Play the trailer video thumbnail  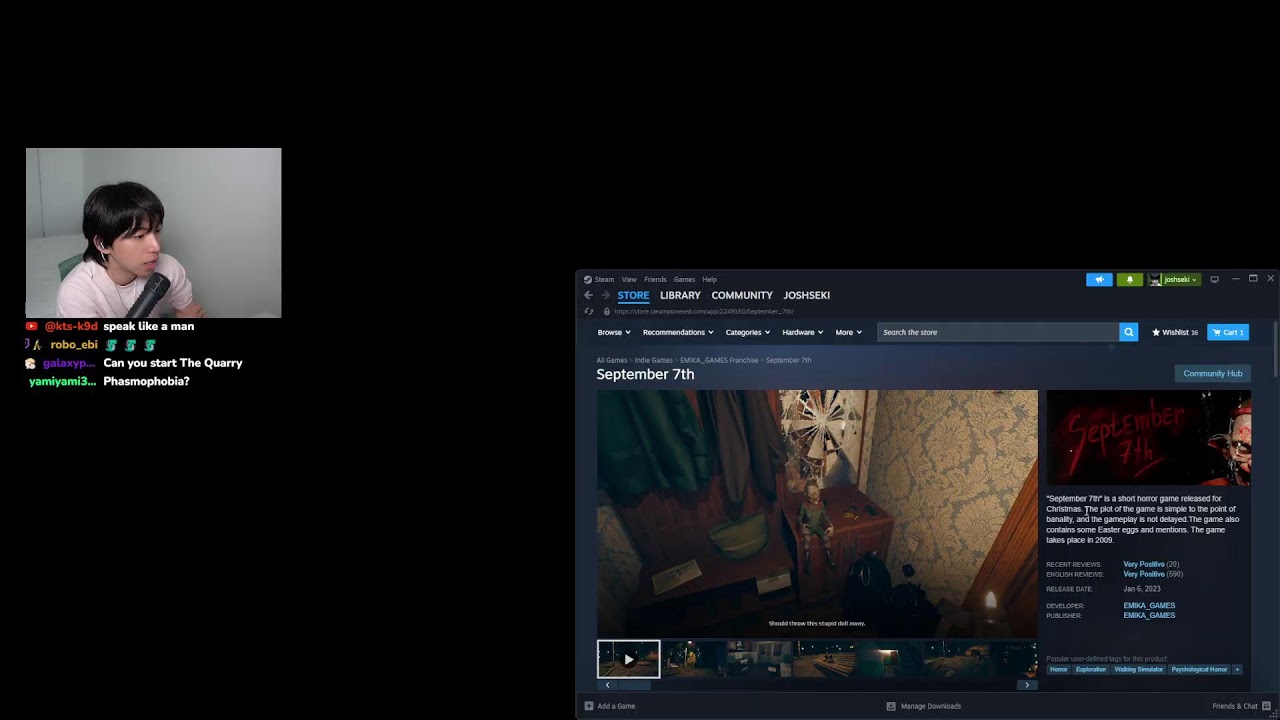628,659
